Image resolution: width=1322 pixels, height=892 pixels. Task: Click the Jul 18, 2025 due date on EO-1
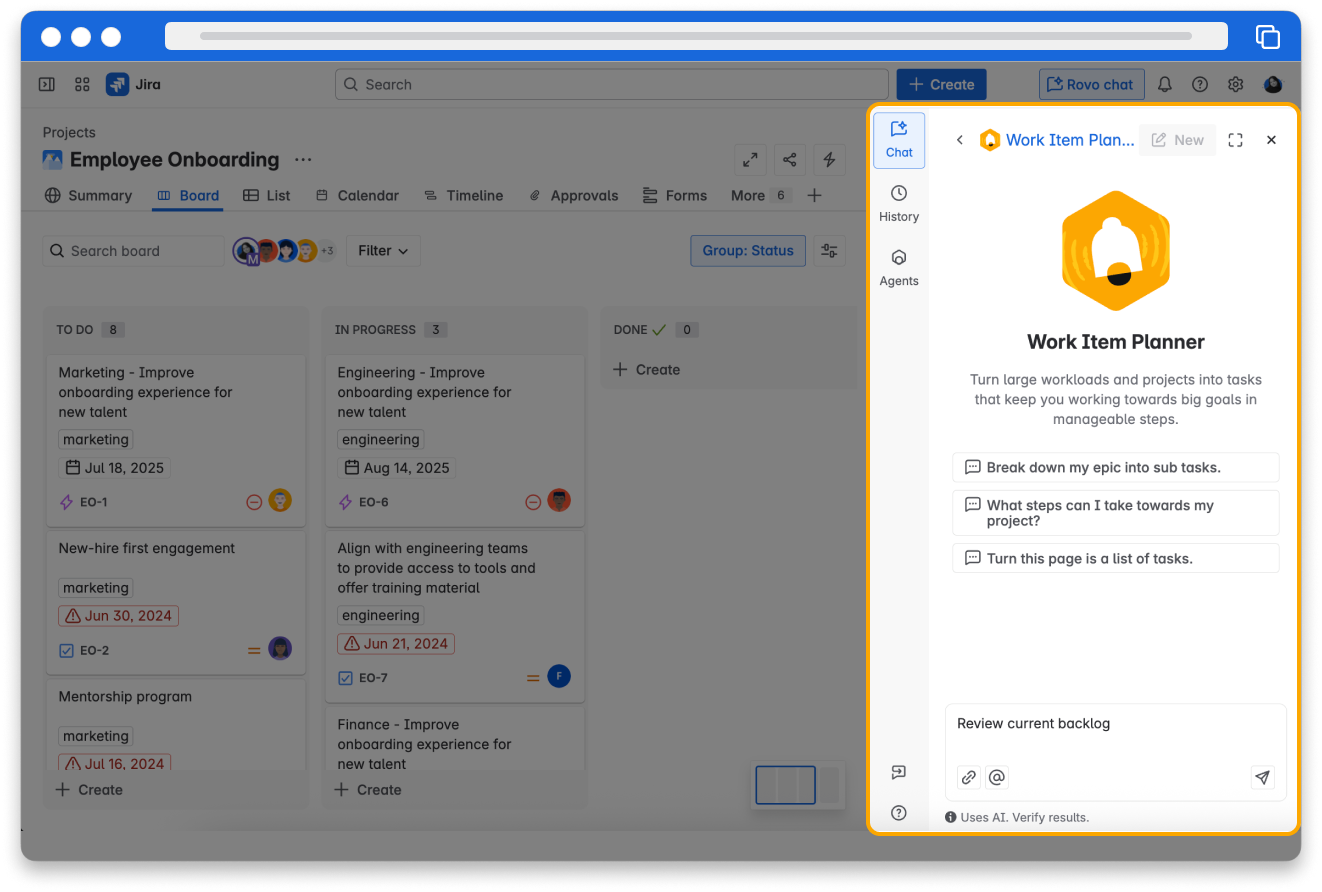[x=116, y=468]
